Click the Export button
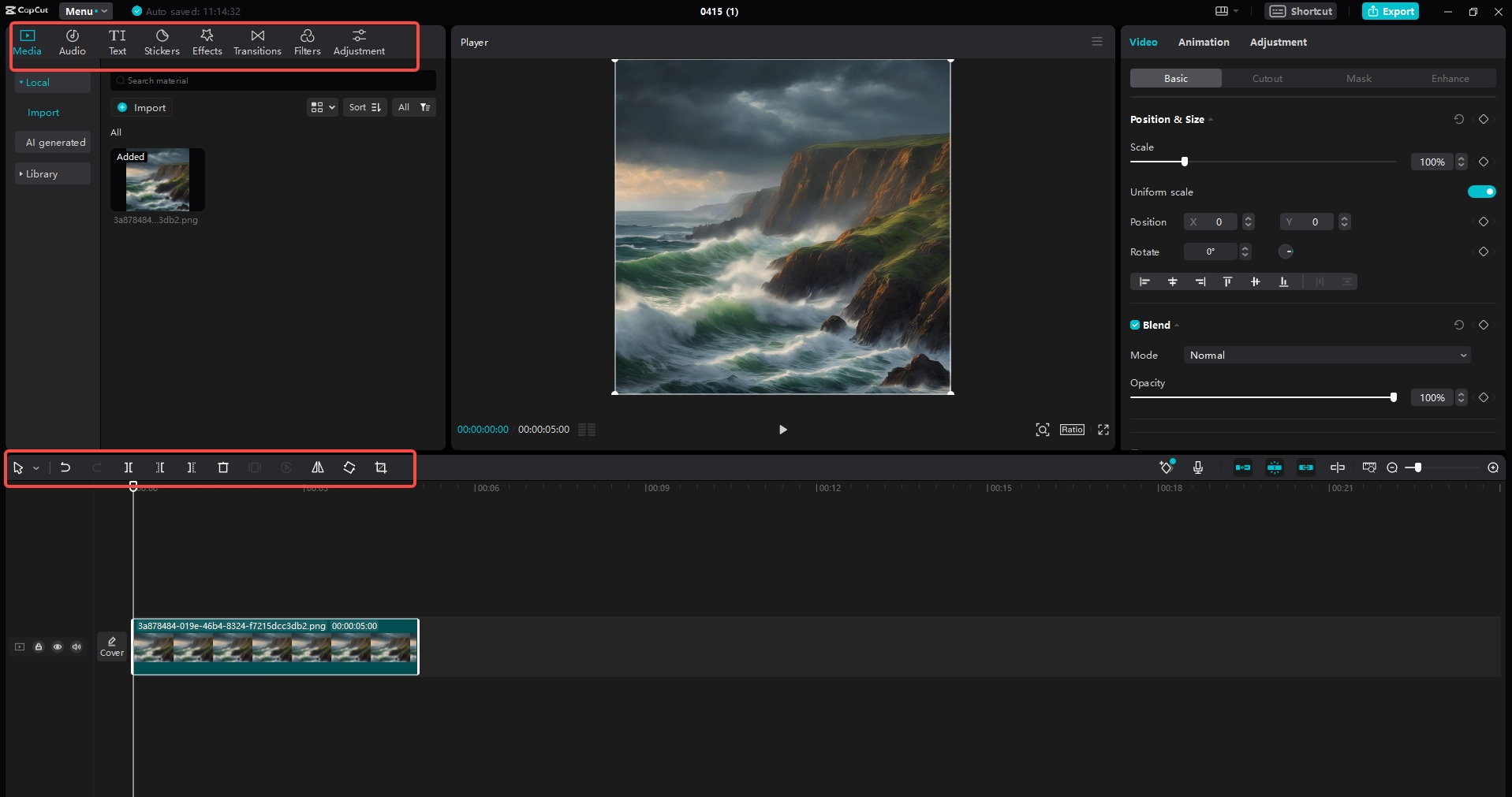The height and width of the screenshot is (797, 1512). 1390,11
